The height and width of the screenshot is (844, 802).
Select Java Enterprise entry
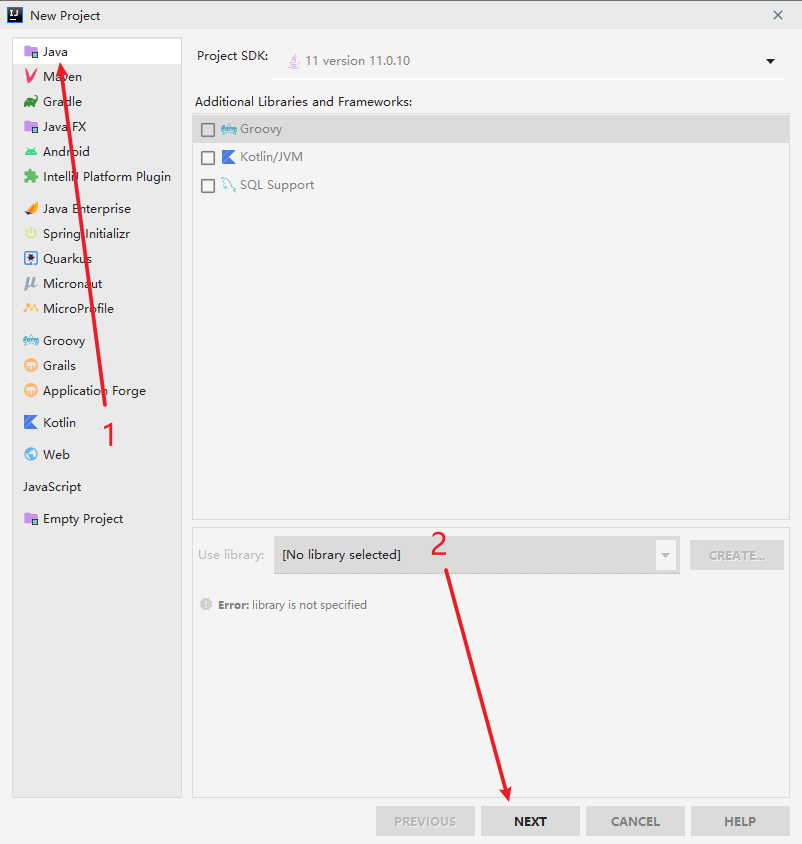click(x=97, y=209)
